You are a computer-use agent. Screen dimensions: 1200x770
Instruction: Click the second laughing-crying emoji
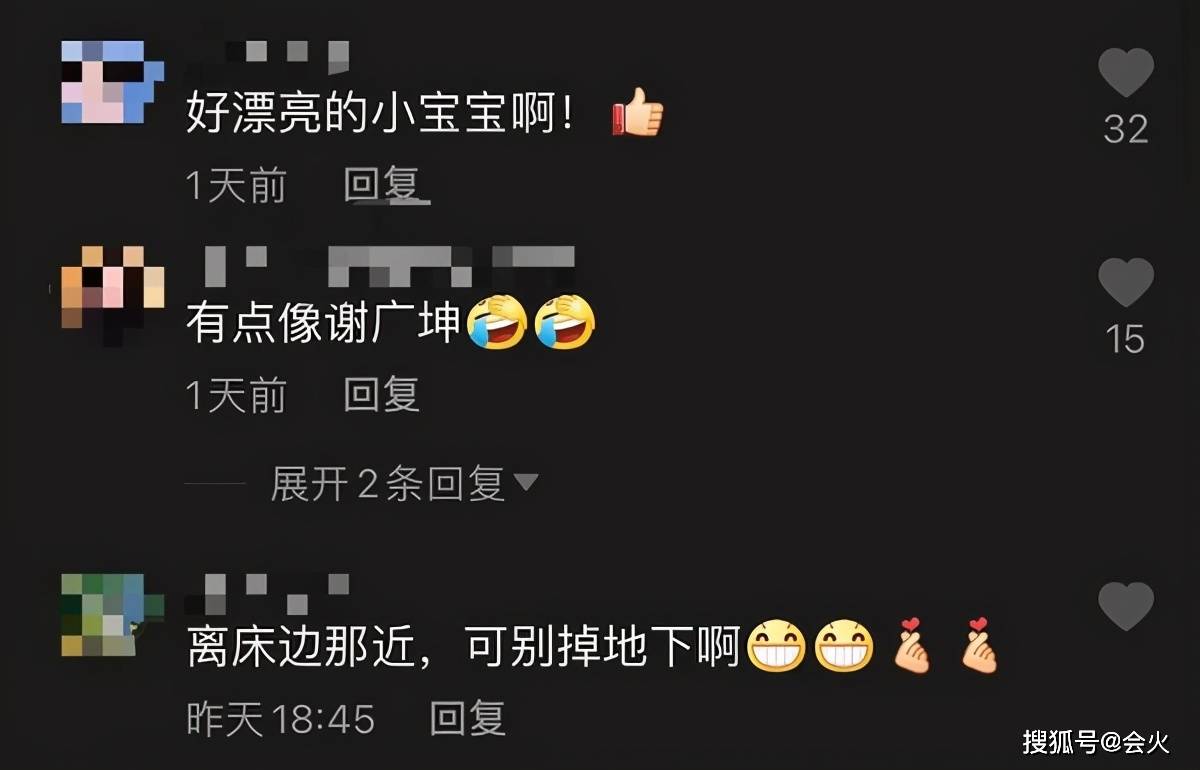[x=565, y=322]
